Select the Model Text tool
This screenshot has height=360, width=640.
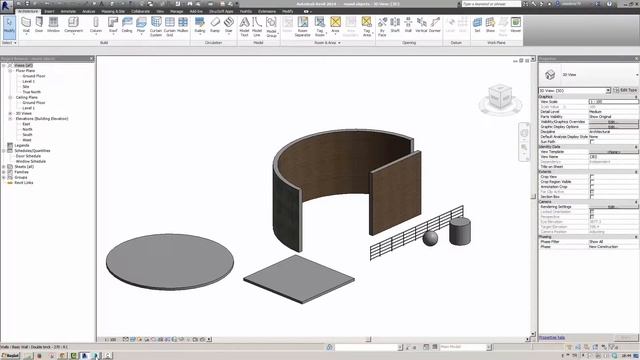(x=244, y=27)
